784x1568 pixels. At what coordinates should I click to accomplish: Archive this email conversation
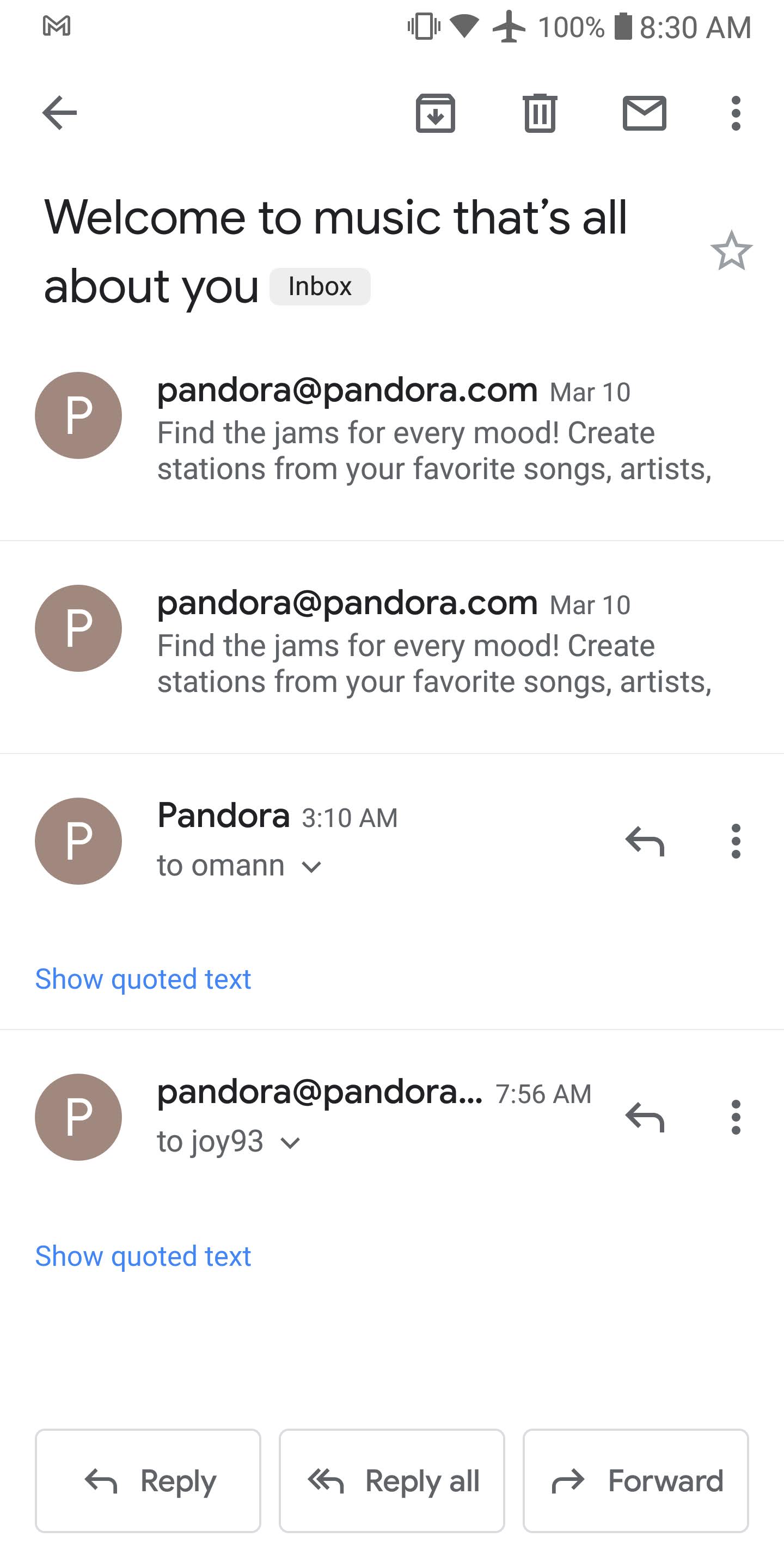tap(435, 113)
